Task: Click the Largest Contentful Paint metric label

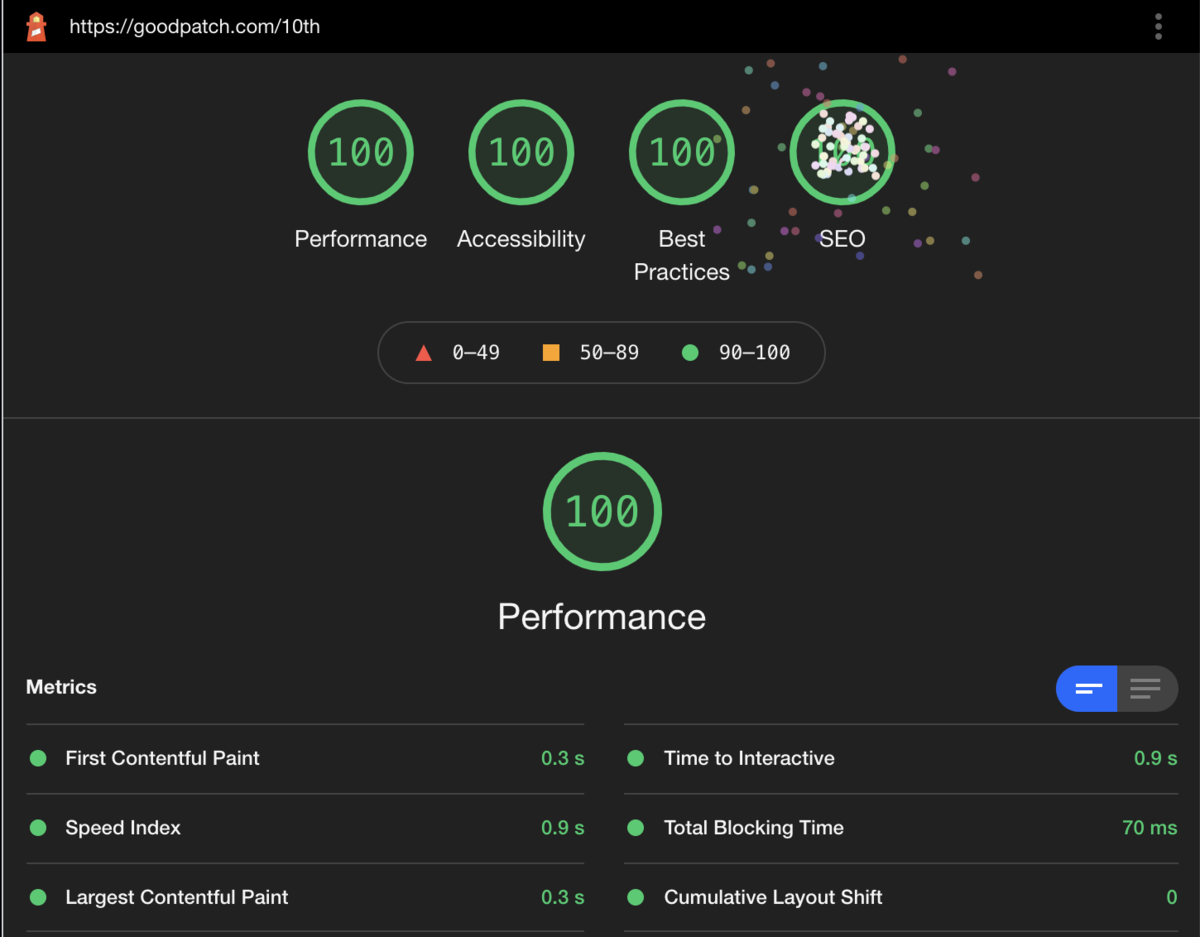Action: (176, 897)
